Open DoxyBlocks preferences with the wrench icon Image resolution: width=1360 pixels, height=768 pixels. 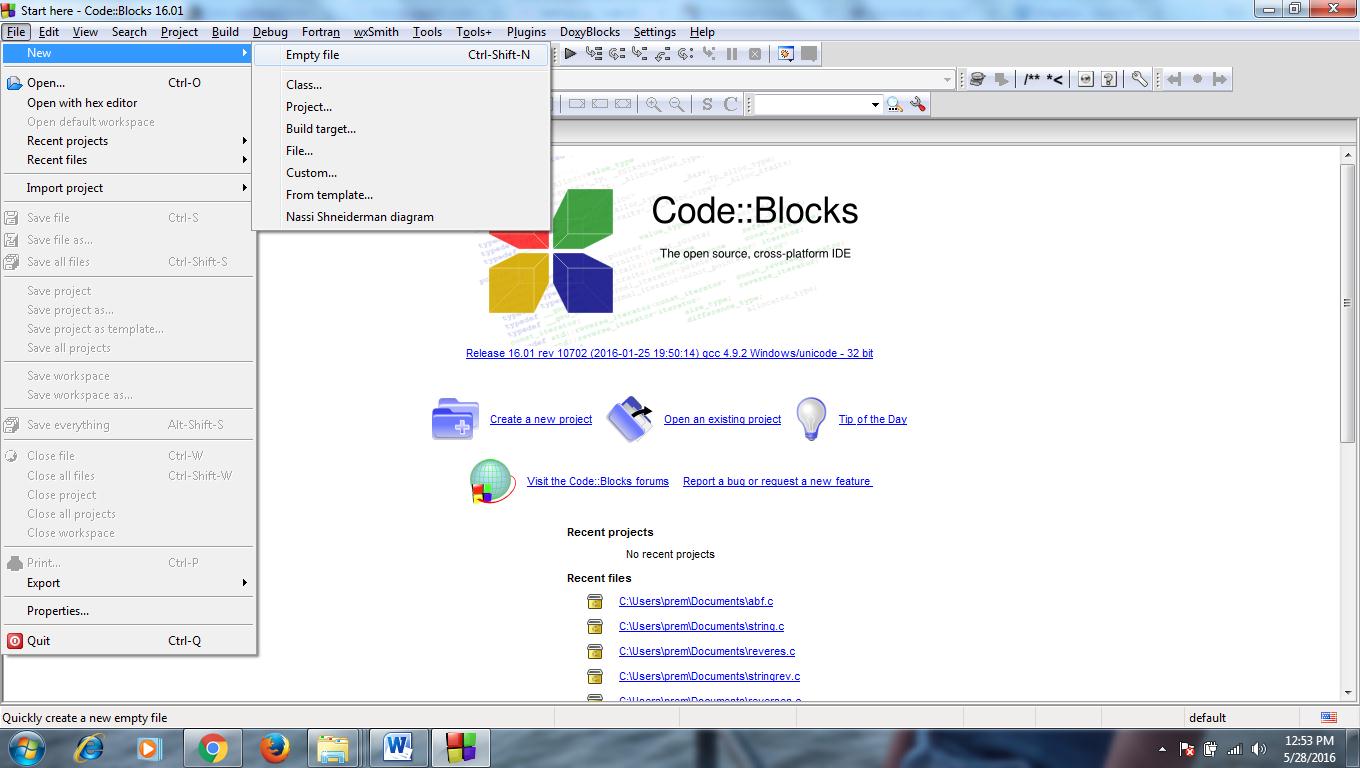point(1139,79)
